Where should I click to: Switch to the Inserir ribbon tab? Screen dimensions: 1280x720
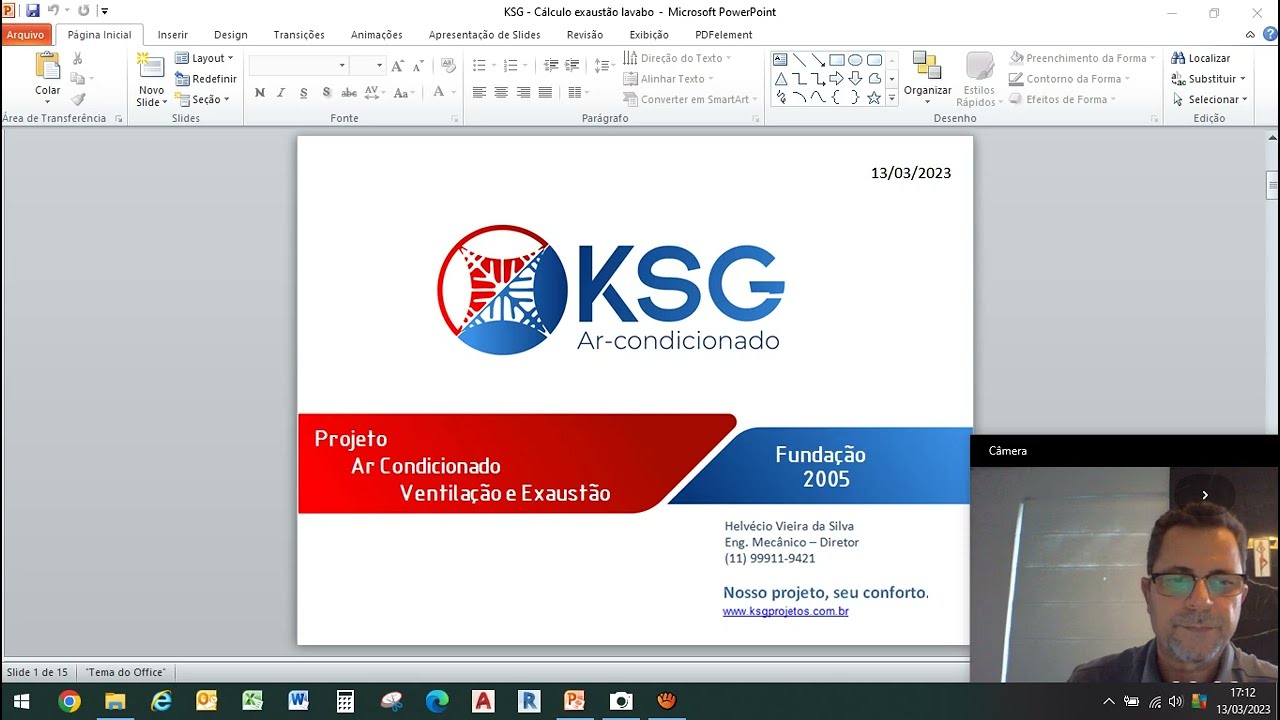pyautogui.click(x=173, y=35)
